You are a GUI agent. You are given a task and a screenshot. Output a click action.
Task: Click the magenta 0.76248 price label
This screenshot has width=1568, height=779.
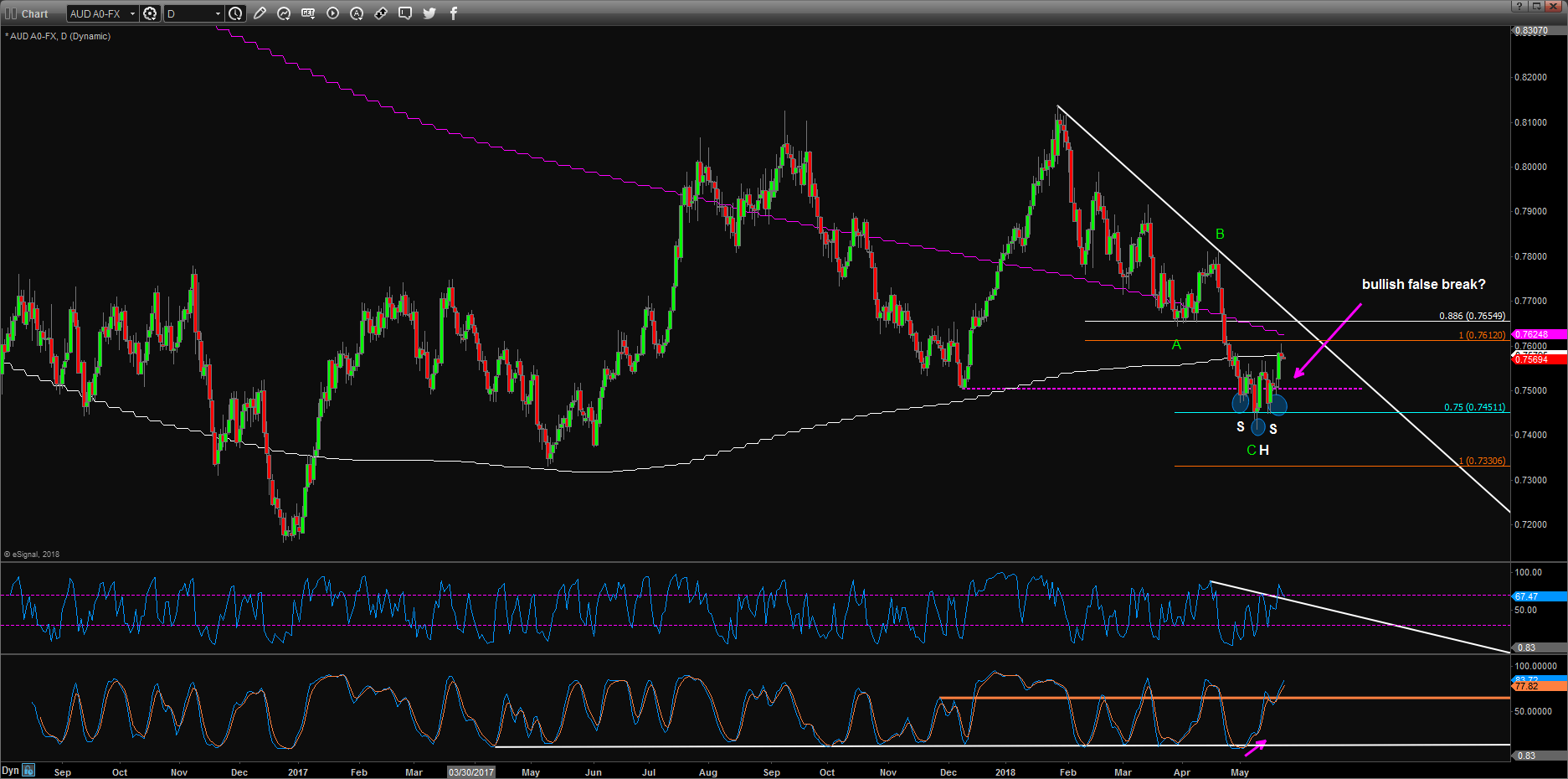click(x=1538, y=334)
